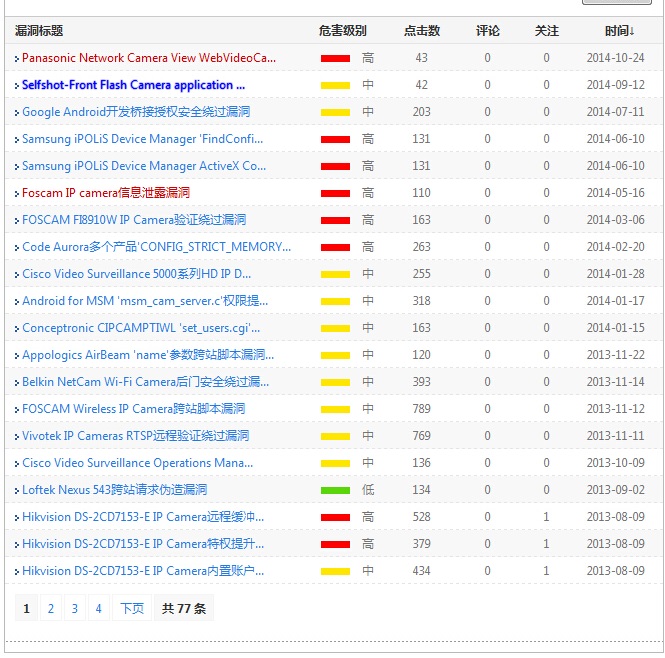Open Loftek Nexus 543跨站请求伪造漏洞 link
Image resolution: width=665 pixels, height=658 pixels.
(115, 490)
